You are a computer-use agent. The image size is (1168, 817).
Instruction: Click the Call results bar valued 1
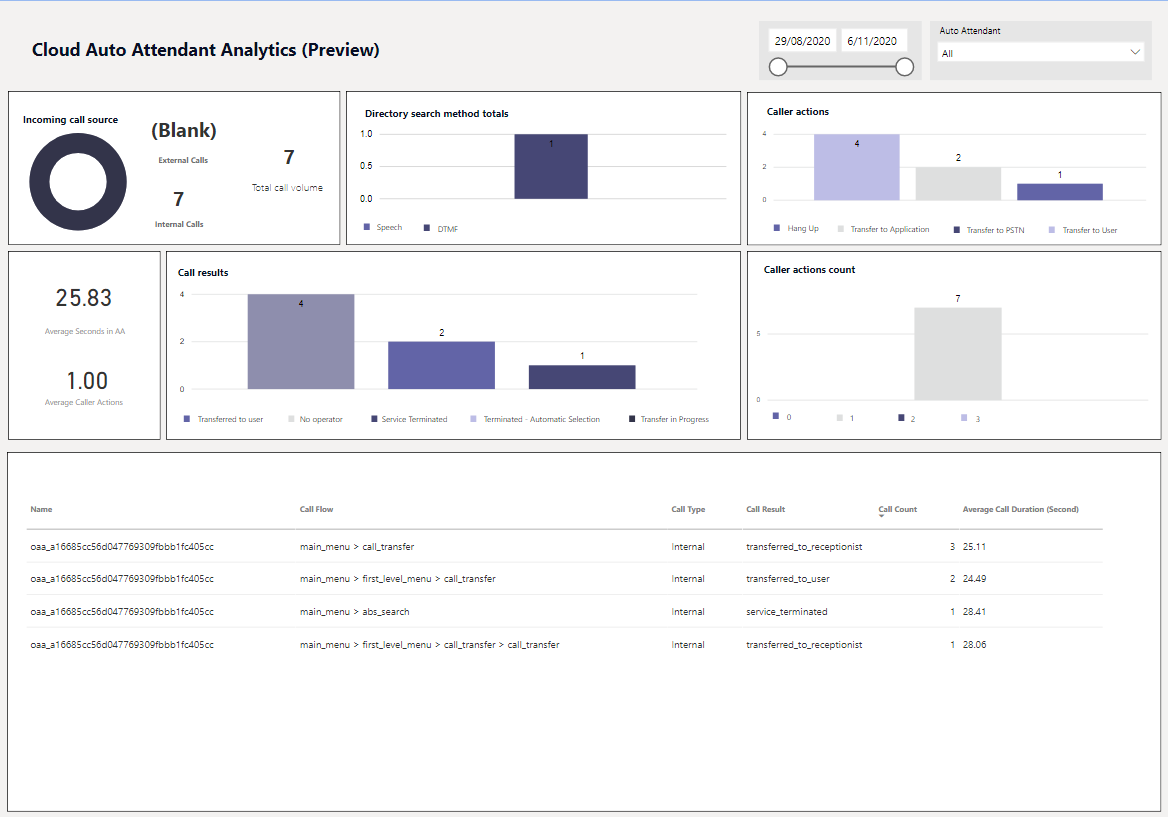582,377
